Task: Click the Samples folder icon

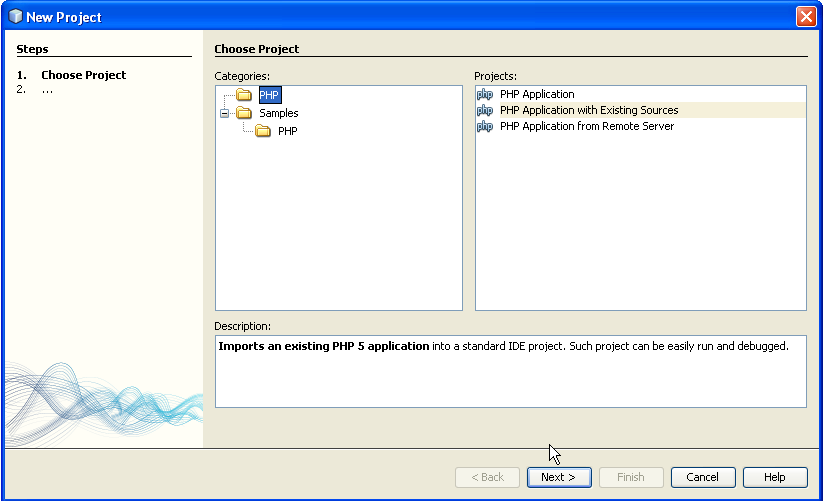Action: tap(244, 113)
